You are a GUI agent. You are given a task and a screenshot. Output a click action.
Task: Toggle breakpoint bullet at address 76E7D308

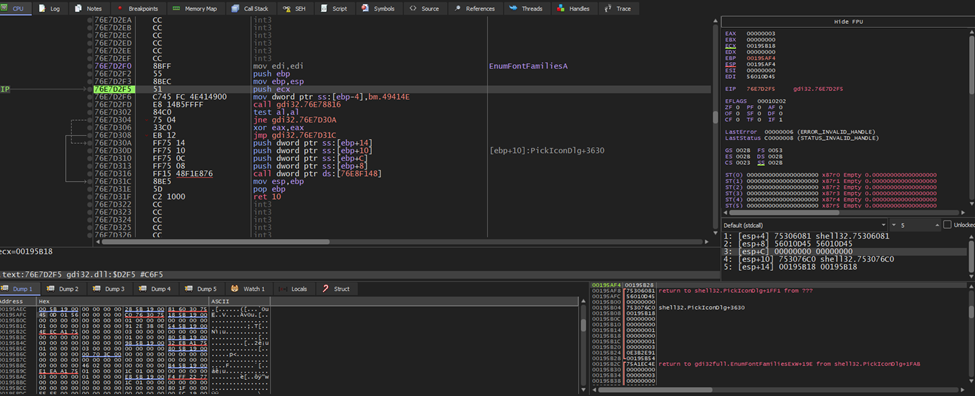point(90,135)
